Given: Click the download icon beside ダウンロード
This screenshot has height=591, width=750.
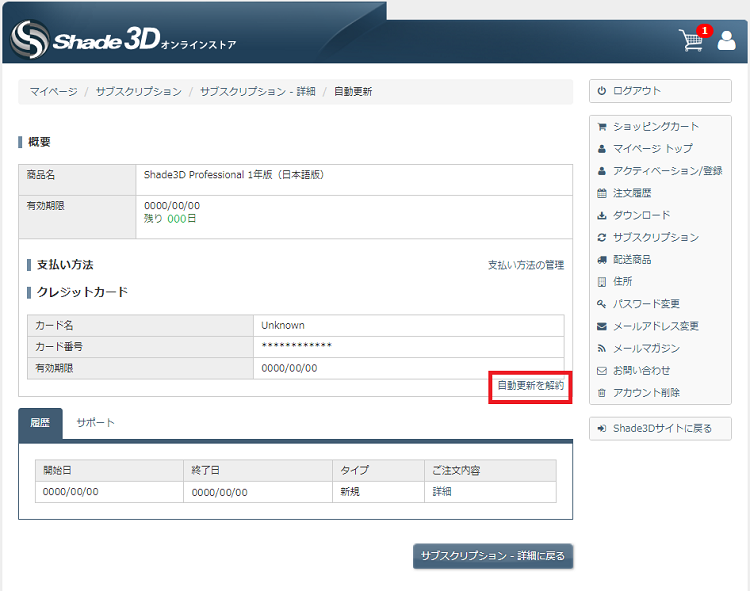Looking at the screenshot, I should [602, 215].
